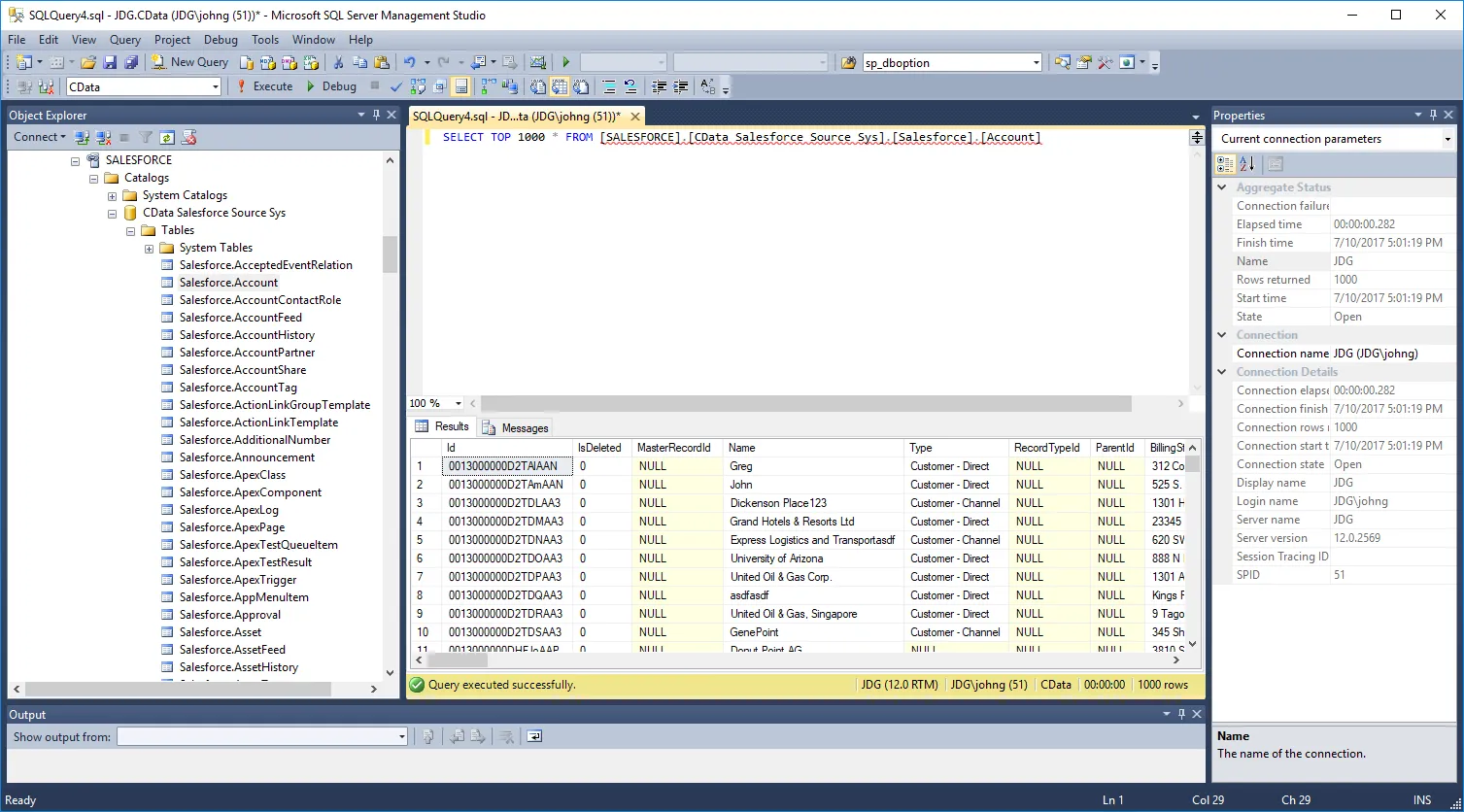Switch Properties panel to alphabetical sorting
This screenshot has width=1464, height=812.
1245,163
